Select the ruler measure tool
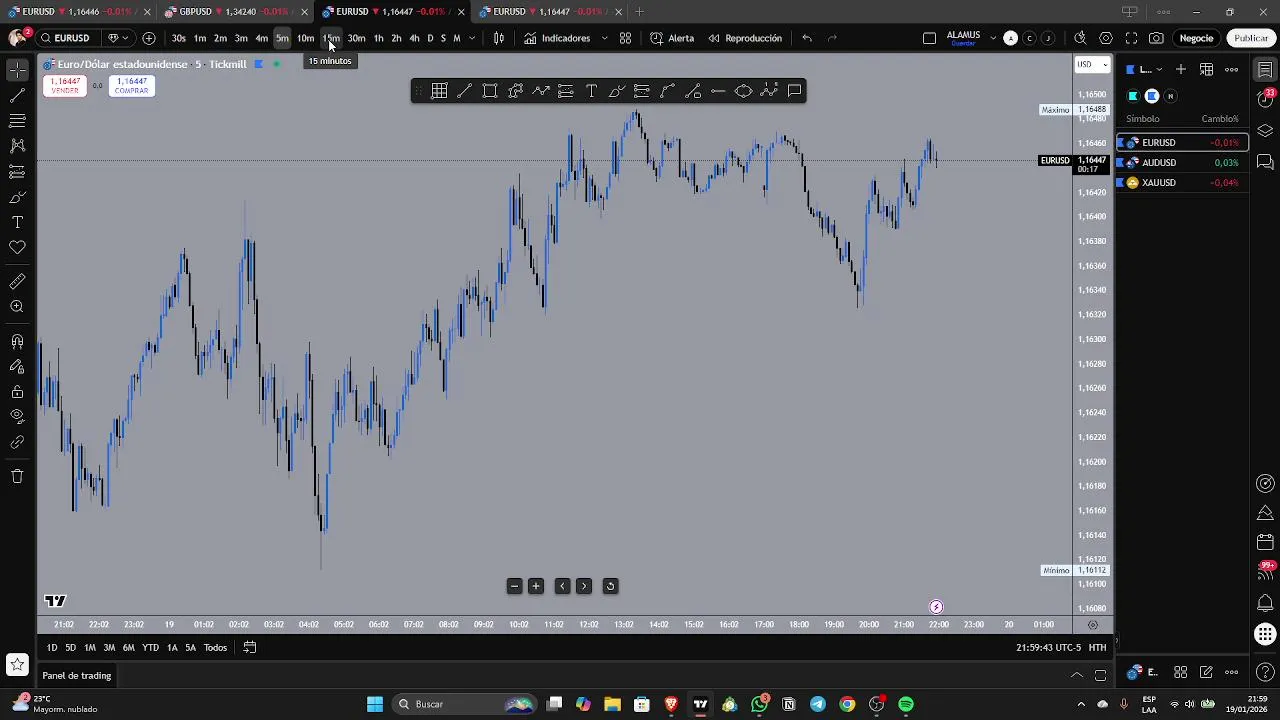Screen dimensions: 1280x720 click(17, 282)
